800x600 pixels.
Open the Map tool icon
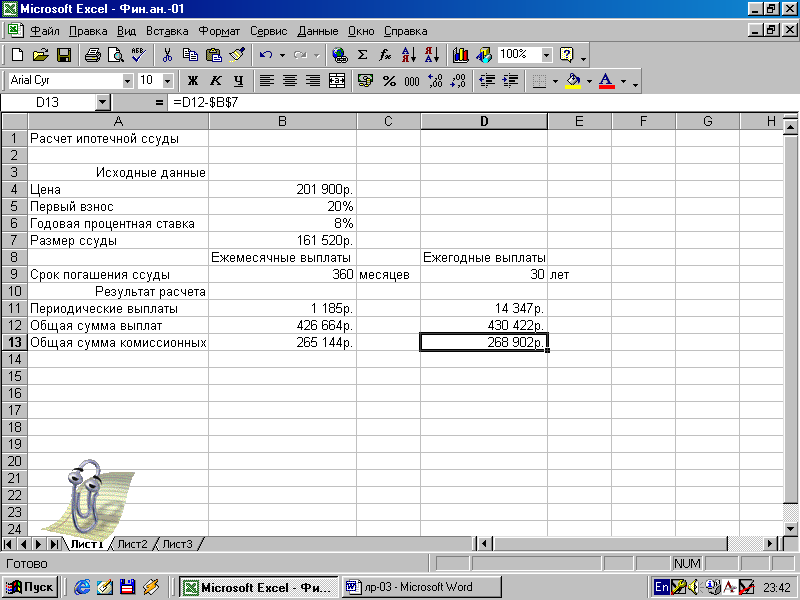click(484, 55)
